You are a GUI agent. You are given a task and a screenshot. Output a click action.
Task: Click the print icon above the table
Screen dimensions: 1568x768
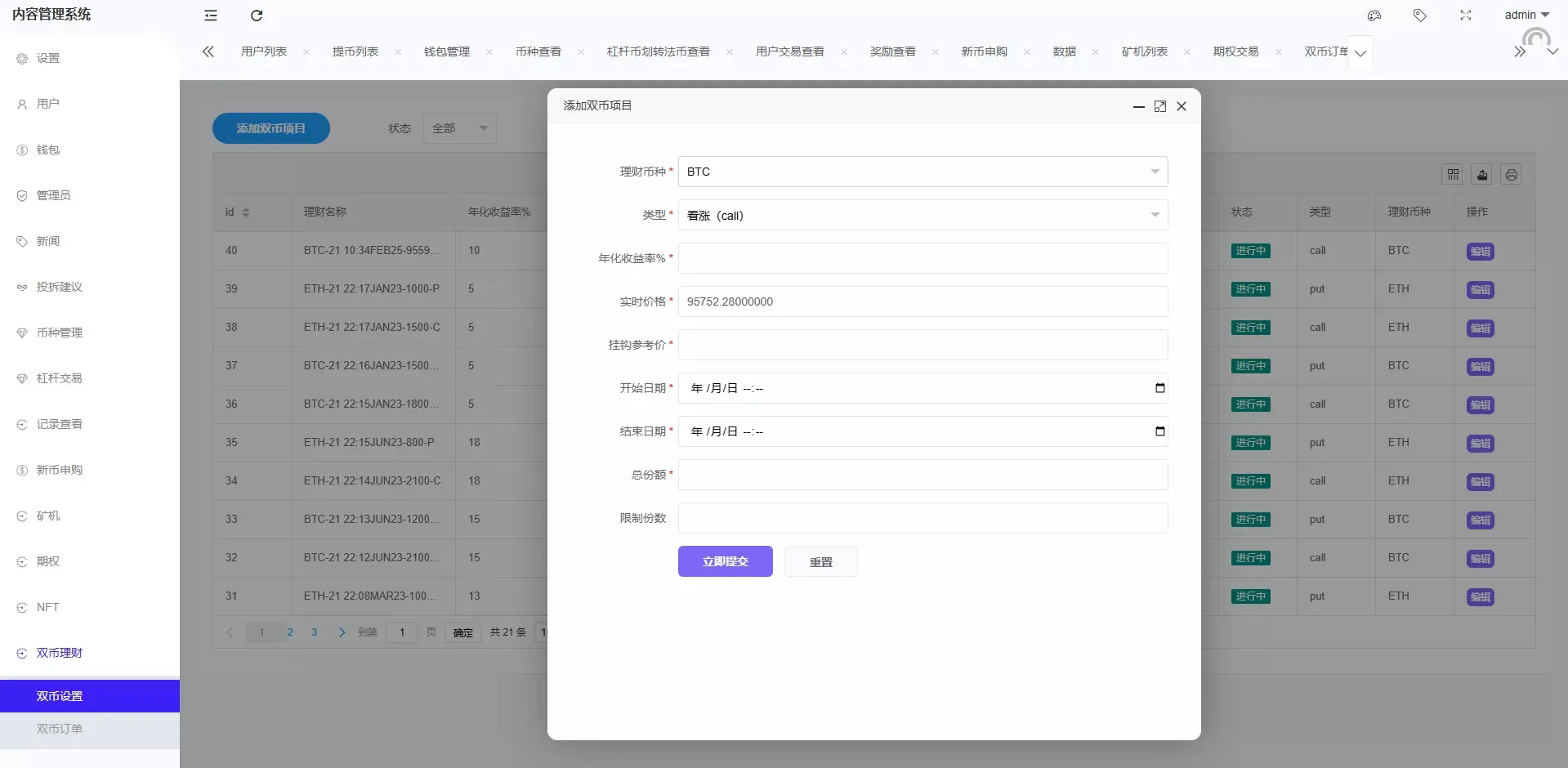(1511, 174)
